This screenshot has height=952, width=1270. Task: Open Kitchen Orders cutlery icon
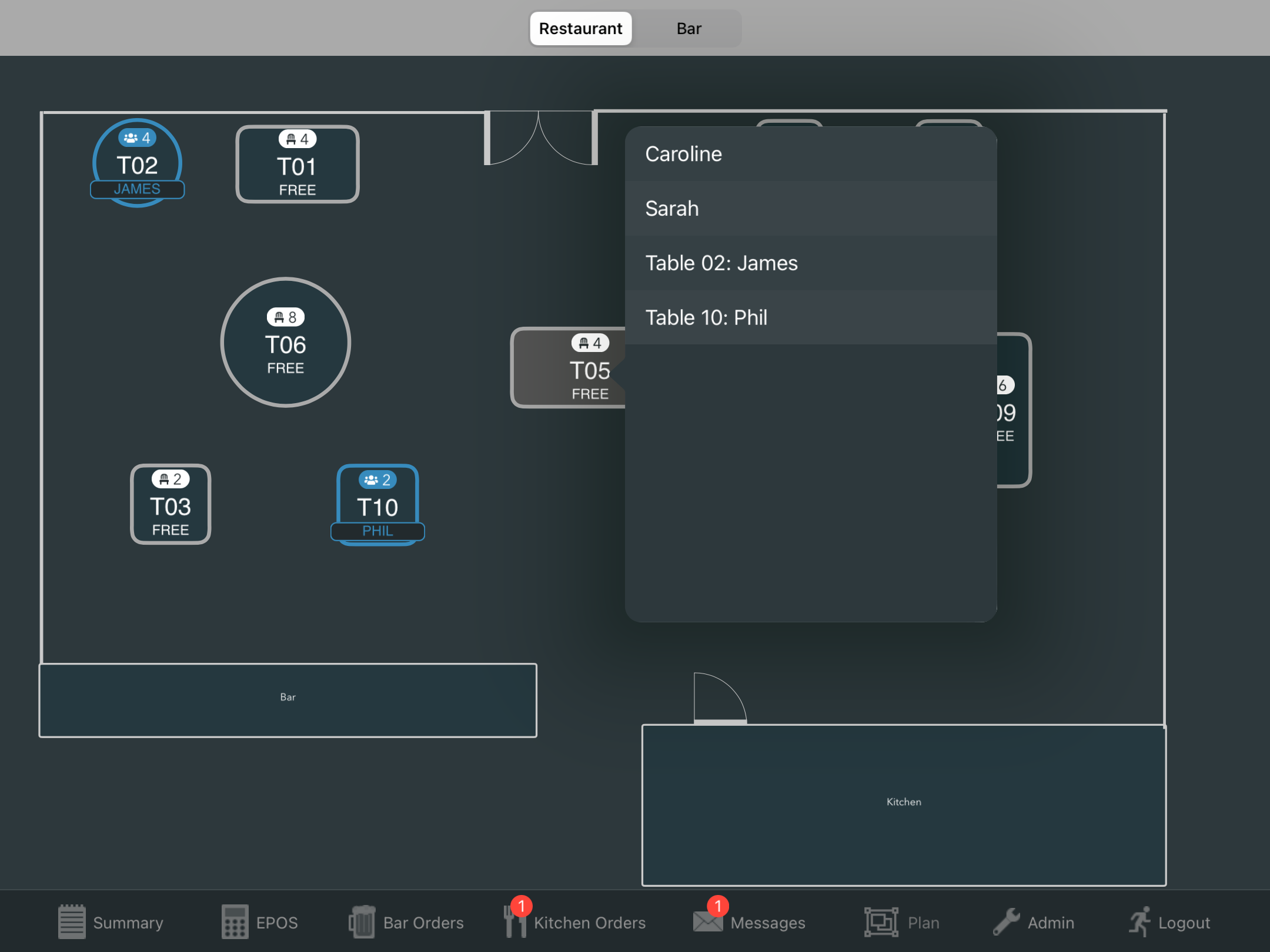[x=514, y=921]
